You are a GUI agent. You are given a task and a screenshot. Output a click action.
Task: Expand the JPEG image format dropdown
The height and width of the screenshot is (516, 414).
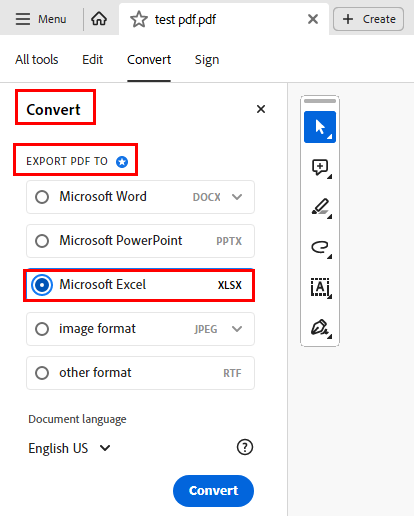(x=237, y=329)
